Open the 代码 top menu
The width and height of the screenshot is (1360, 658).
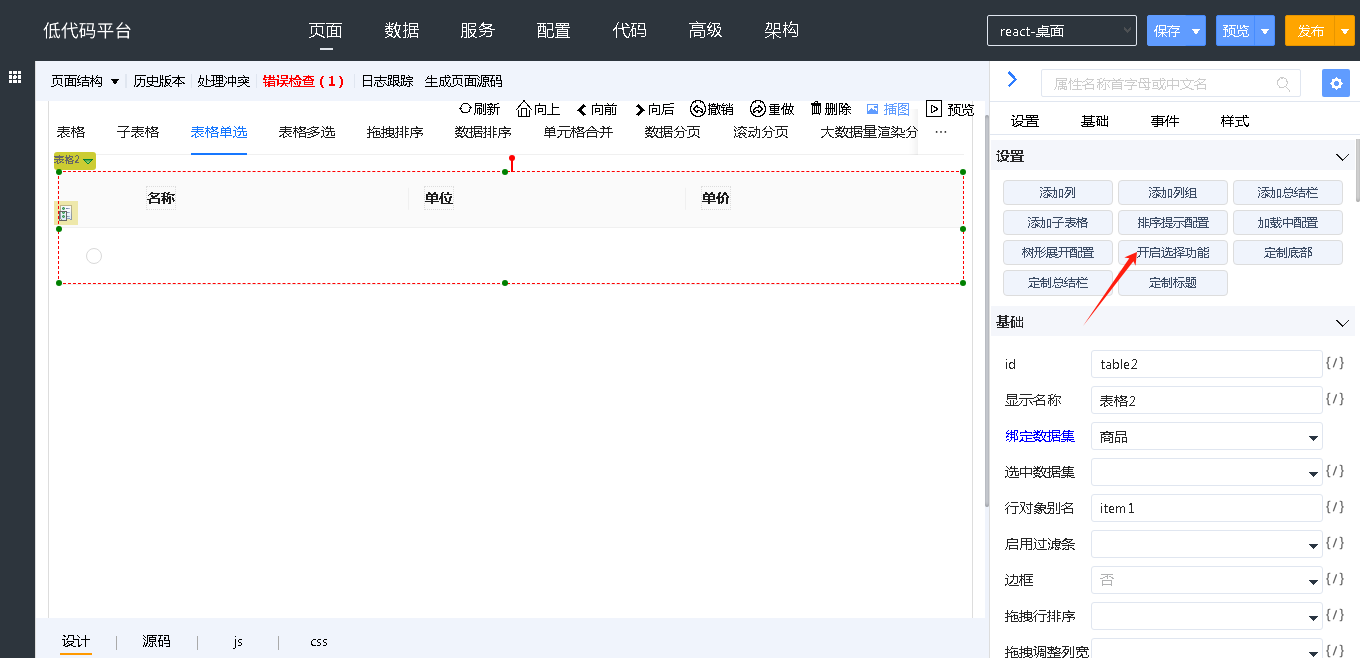[x=630, y=31]
